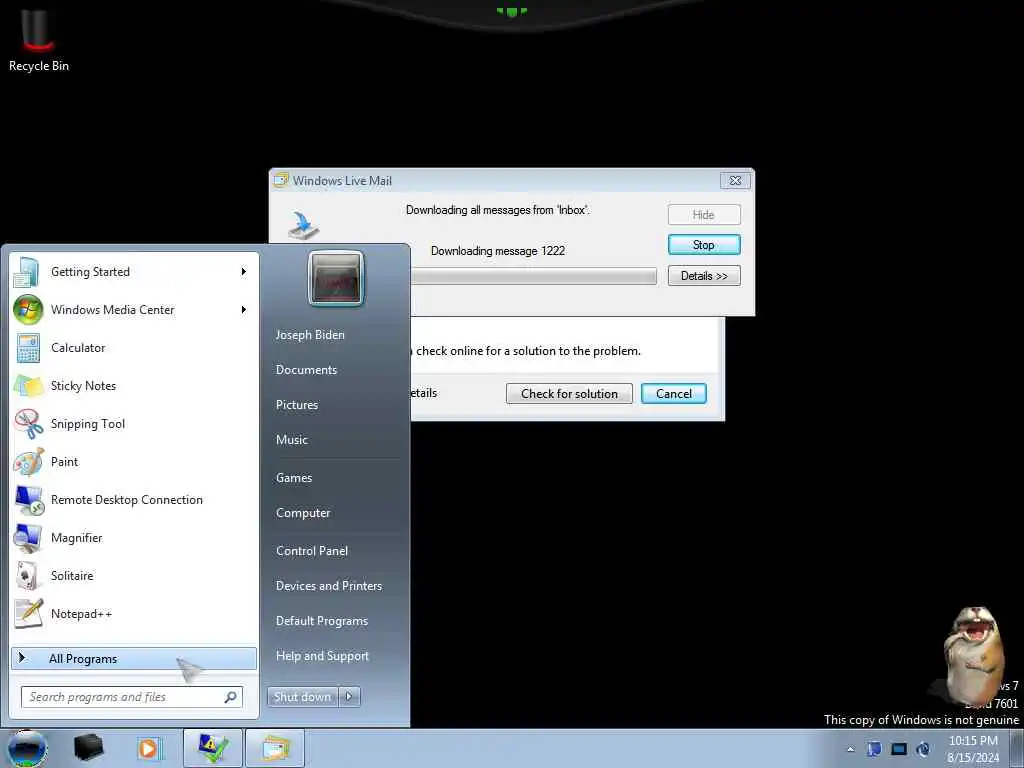This screenshot has width=1024, height=768.
Task: Open Documents from Start menu
Action: [x=306, y=370]
